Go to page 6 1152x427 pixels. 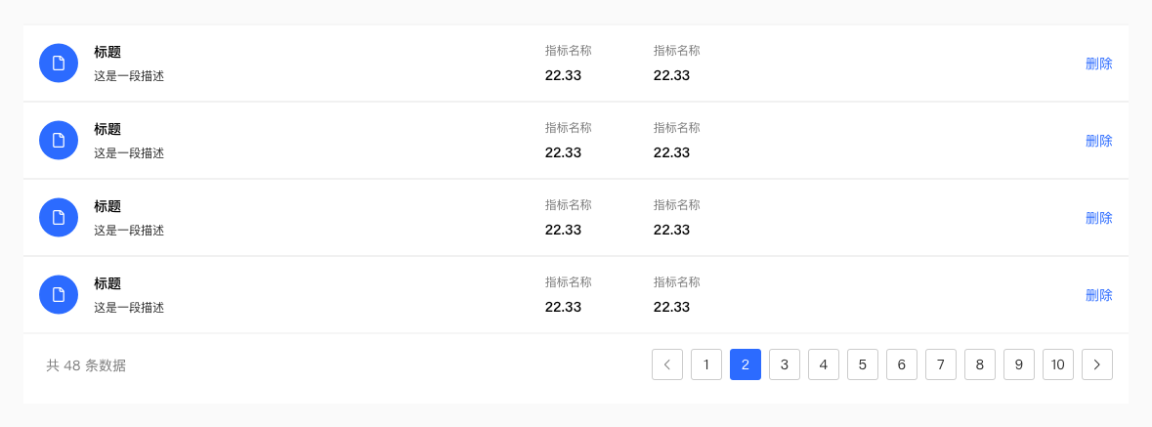tap(901, 365)
